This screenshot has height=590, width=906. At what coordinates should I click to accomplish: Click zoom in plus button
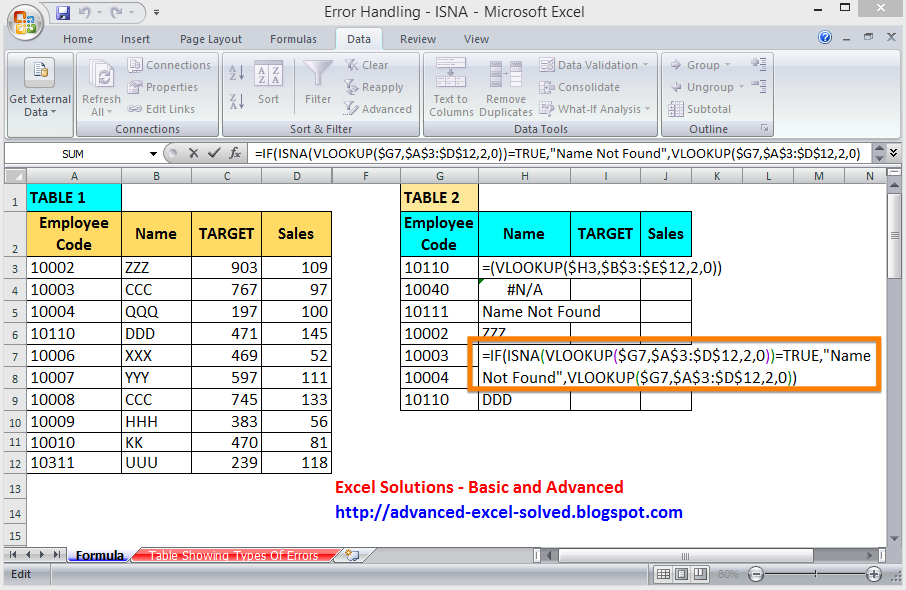874,574
